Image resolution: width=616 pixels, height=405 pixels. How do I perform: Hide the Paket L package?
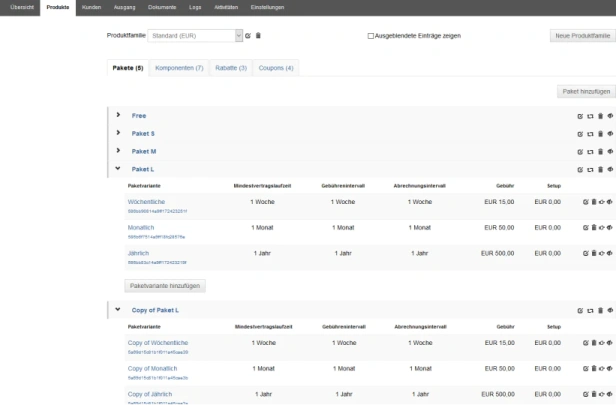610,169
